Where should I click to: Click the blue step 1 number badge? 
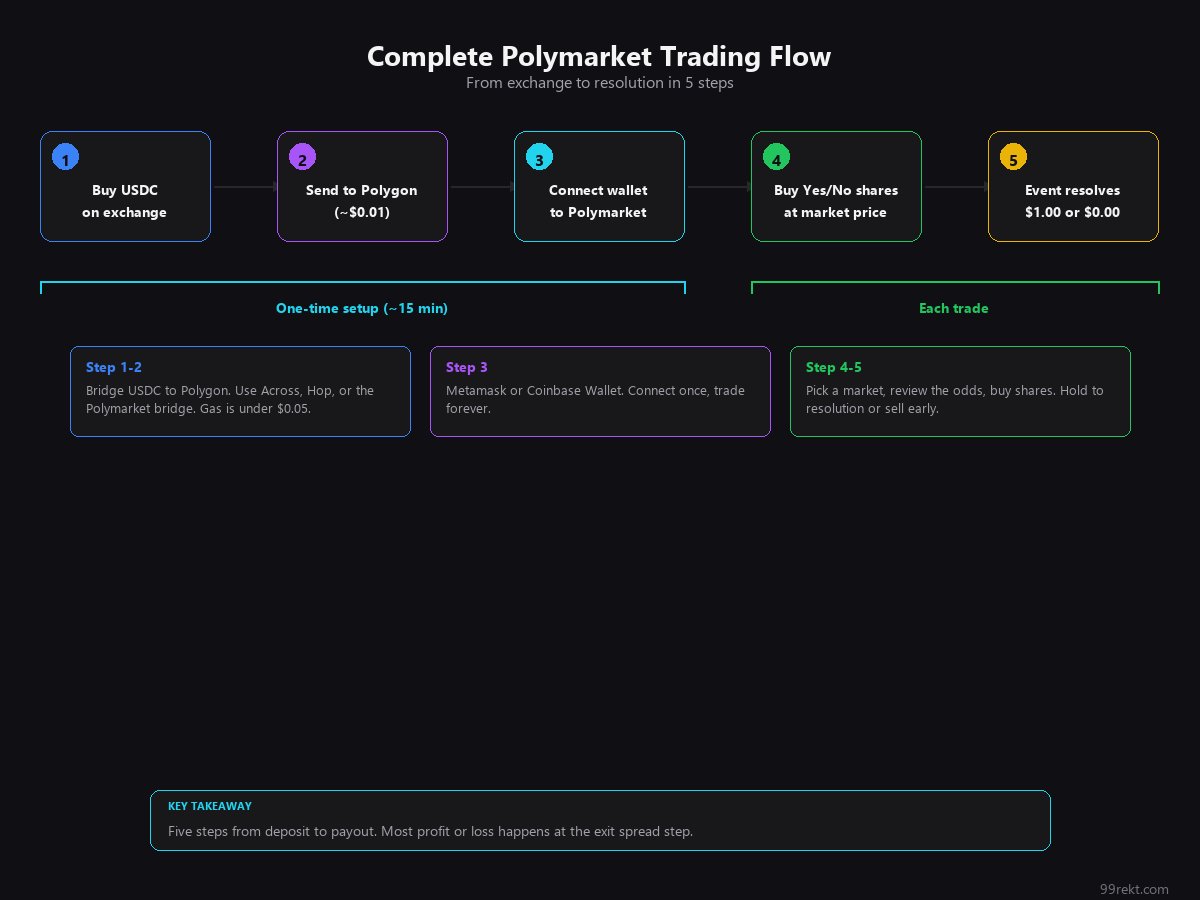[x=65, y=158]
